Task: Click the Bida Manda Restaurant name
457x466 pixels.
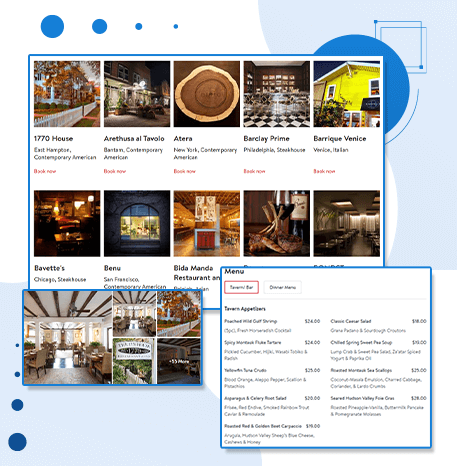Action: coord(197,273)
